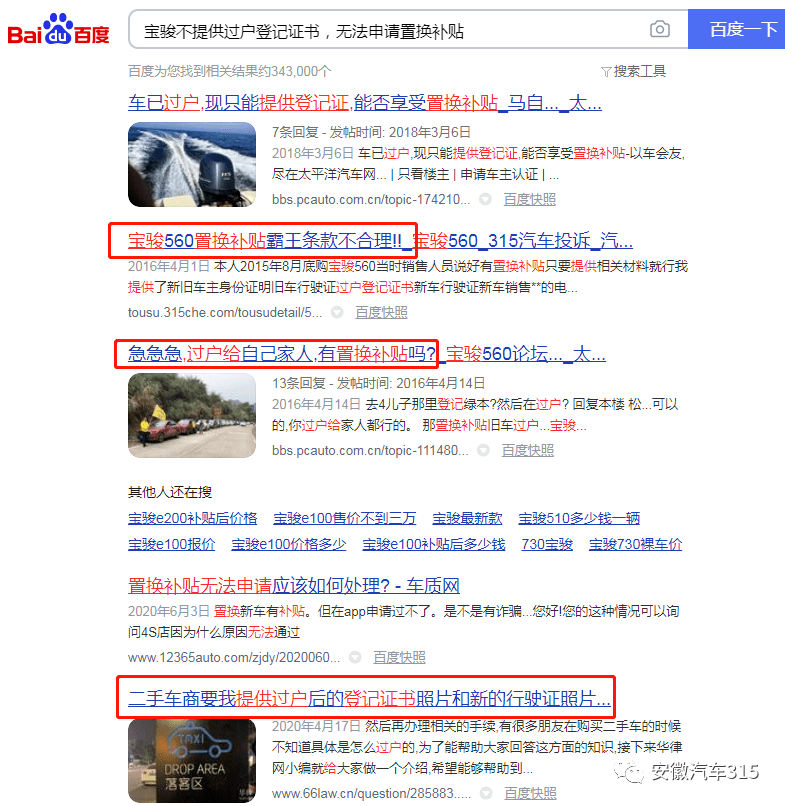Click the filter funnel icon beside 搜索工具
This screenshot has height=806, width=785.
point(606,72)
